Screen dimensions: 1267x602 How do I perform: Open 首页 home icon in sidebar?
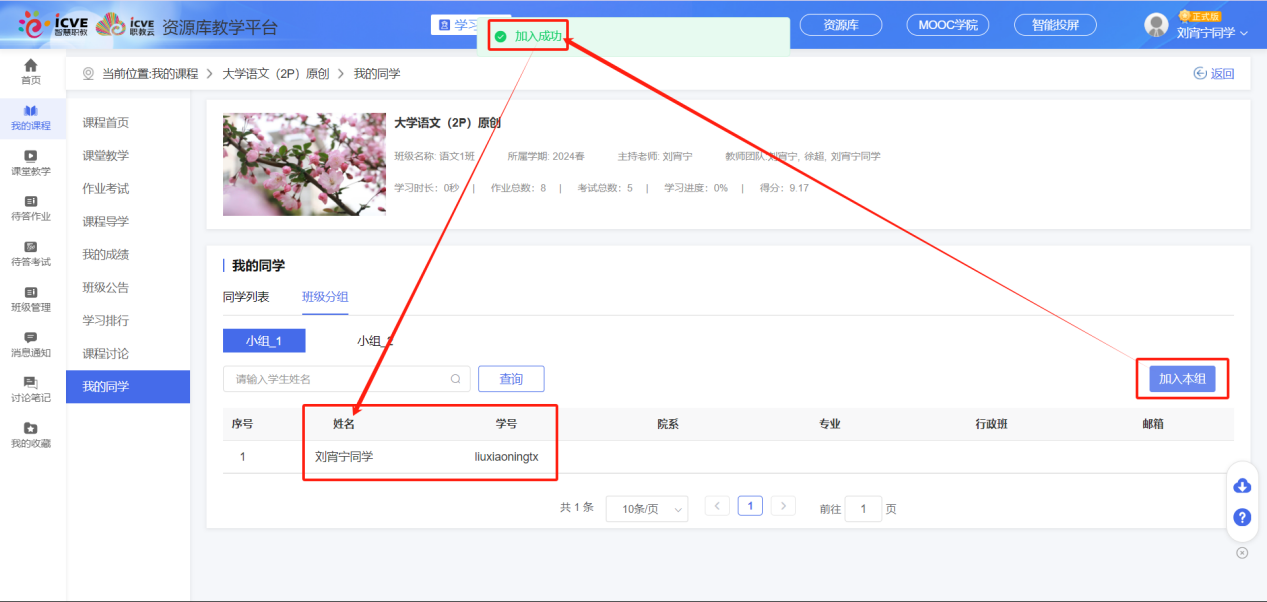pos(31,71)
